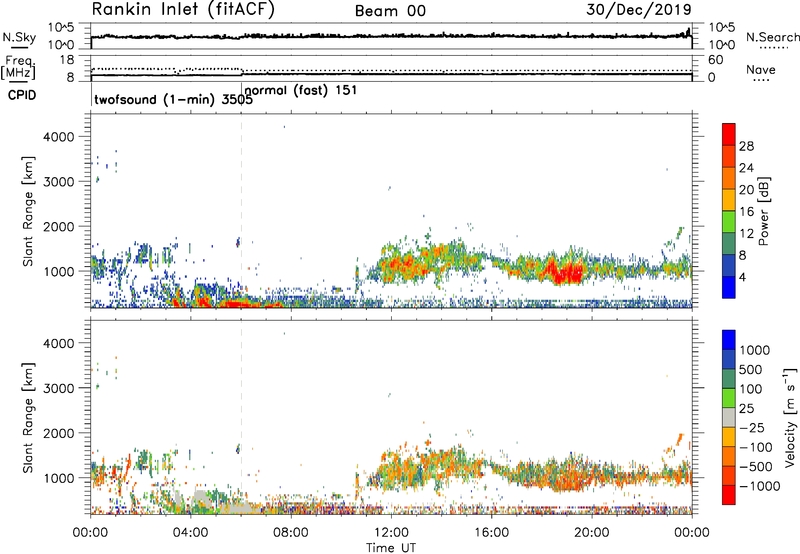Click the '-1000' tick on velocity scale
This screenshot has height=554, width=800.
759,486
